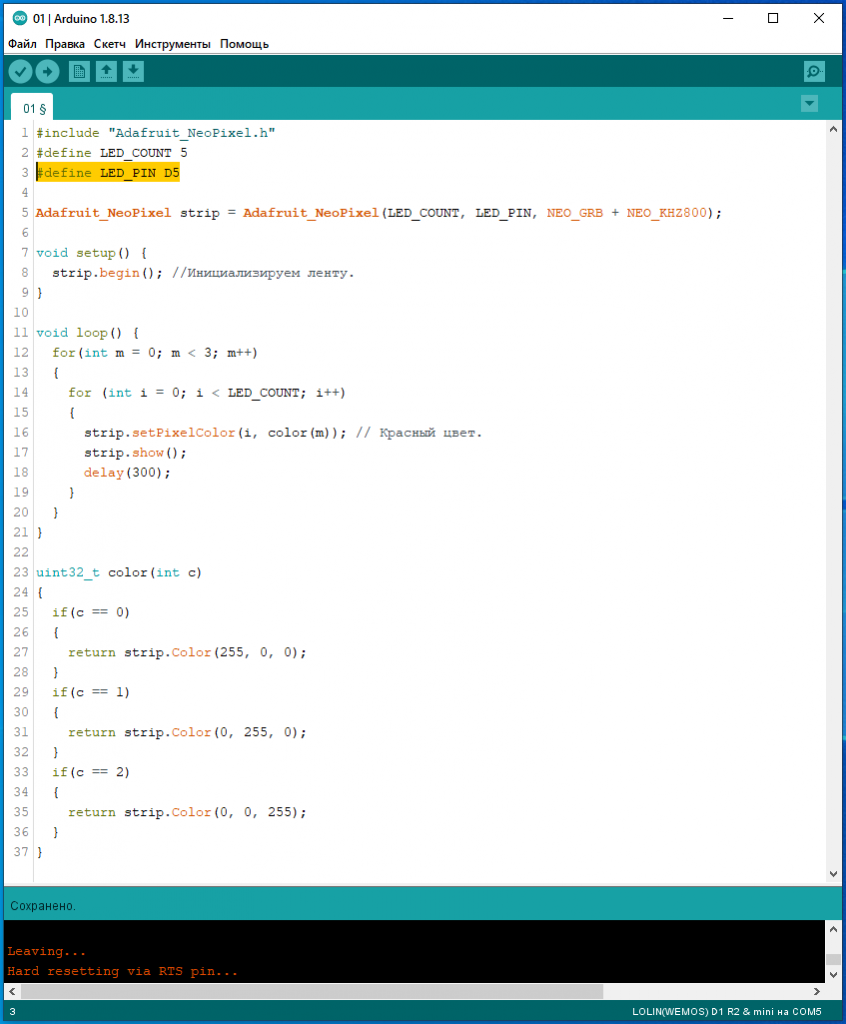Open the Инструменты menu
This screenshot has height=1024, width=846.
tap(172, 44)
